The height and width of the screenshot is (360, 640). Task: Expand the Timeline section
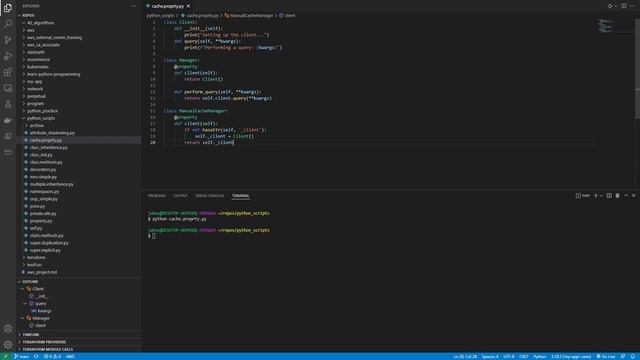[x=79, y=335]
